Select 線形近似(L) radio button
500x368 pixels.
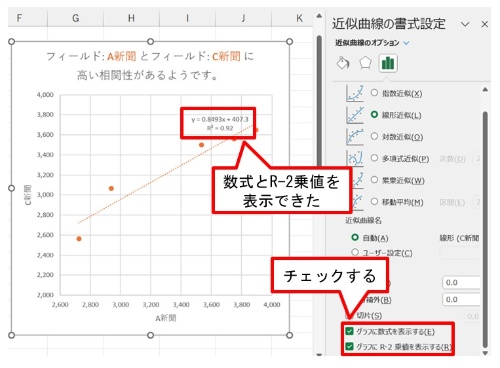coord(374,115)
